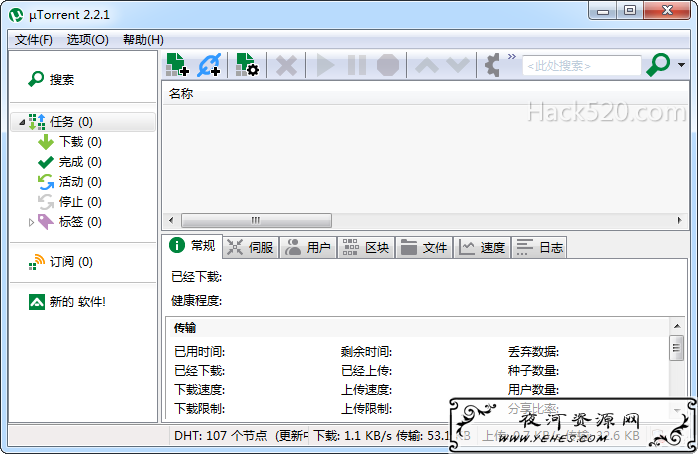The height and width of the screenshot is (454, 698).
Task: Select 下载 (0) category
Action: 70,142
